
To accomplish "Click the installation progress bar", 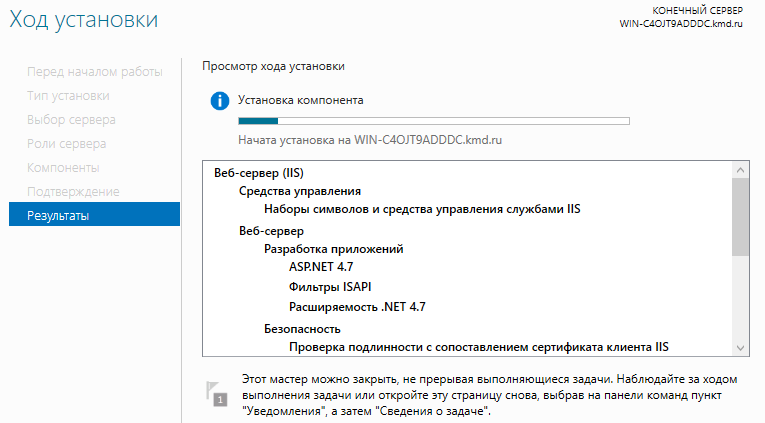I will 434,121.
